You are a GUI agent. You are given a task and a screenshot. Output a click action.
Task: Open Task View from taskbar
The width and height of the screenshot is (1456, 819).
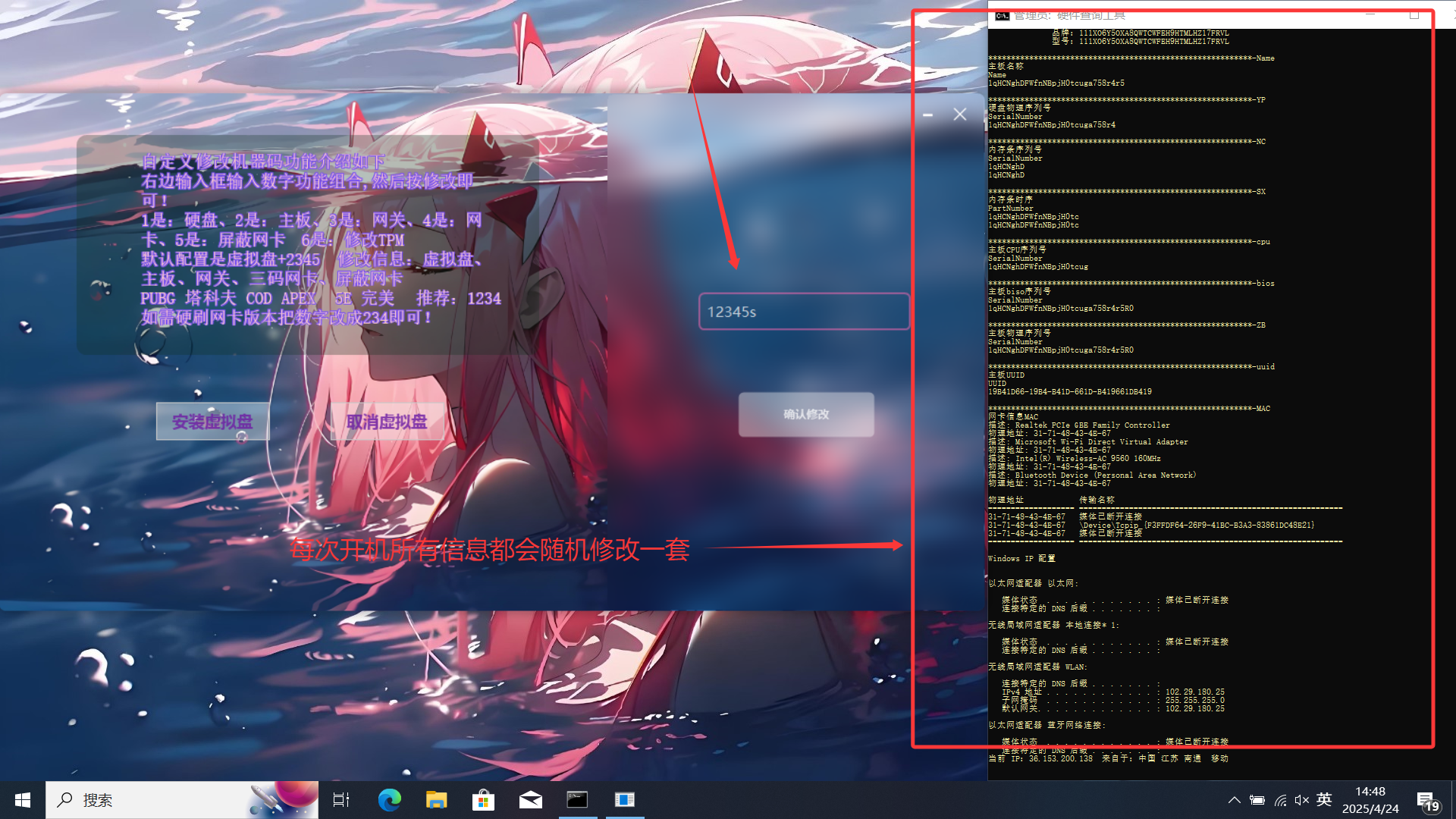point(341,800)
